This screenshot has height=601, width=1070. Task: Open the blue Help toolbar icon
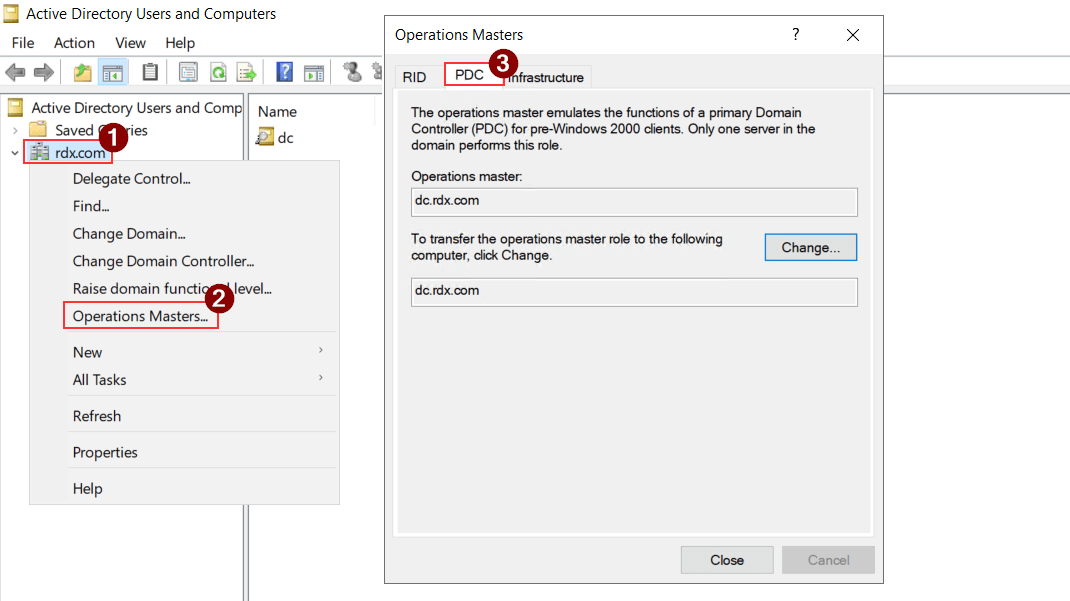[x=285, y=72]
